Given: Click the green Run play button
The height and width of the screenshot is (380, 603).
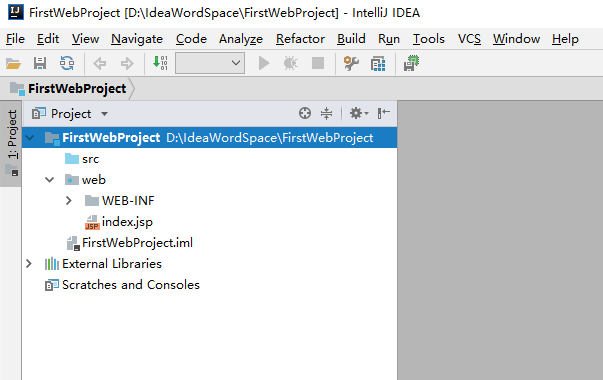Looking at the screenshot, I should click(x=264, y=63).
